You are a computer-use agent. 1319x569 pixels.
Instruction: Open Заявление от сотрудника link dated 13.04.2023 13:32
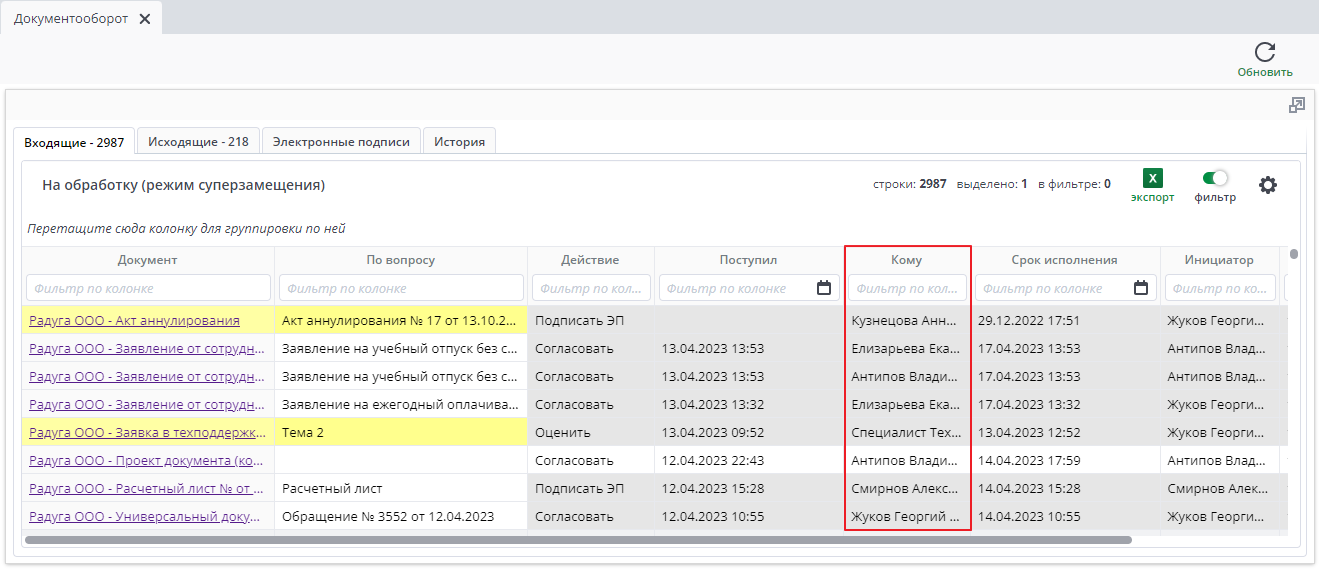click(x=147, y=405)
